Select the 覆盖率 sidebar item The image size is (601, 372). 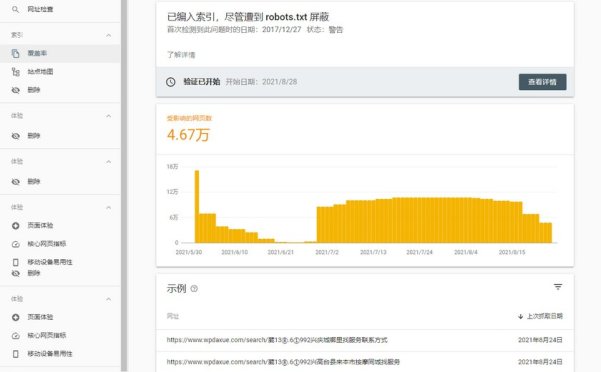point(60,53)
